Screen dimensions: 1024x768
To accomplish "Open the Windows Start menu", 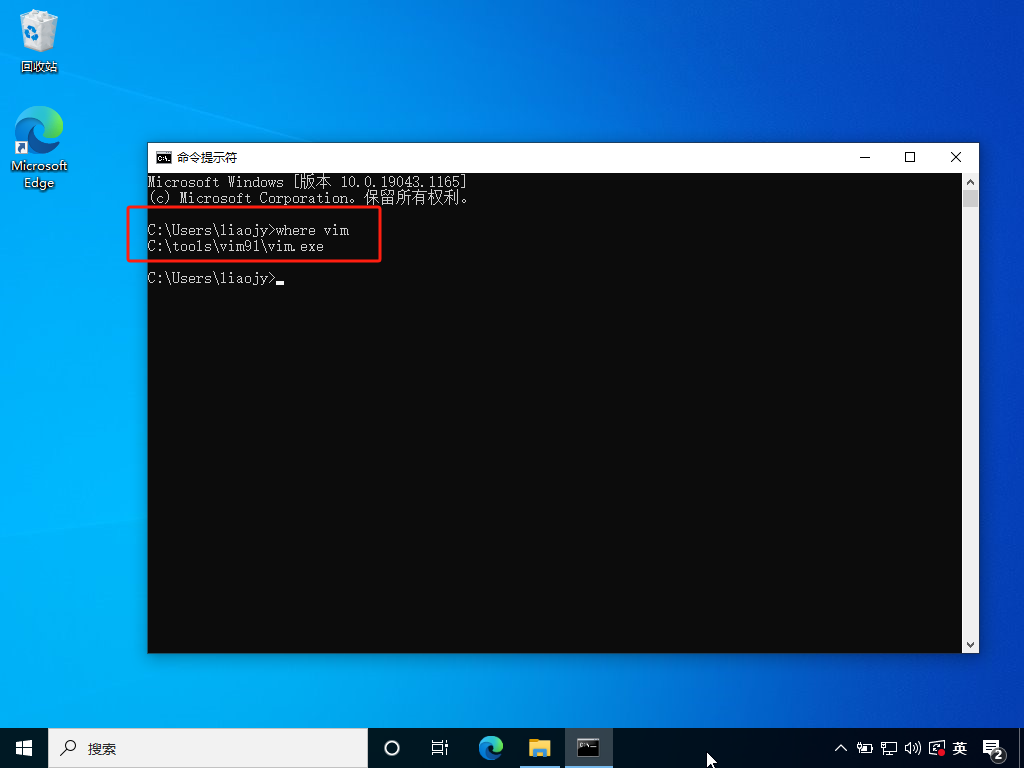I will pyautogui.click(x=24, y=748).
